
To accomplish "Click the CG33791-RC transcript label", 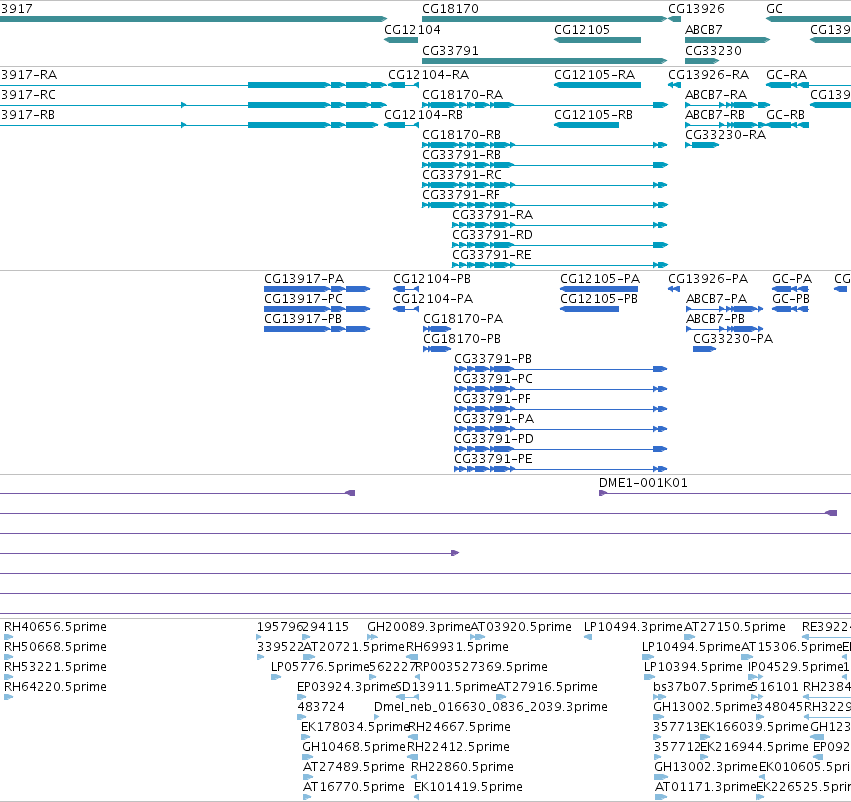I will click(462, 175).
